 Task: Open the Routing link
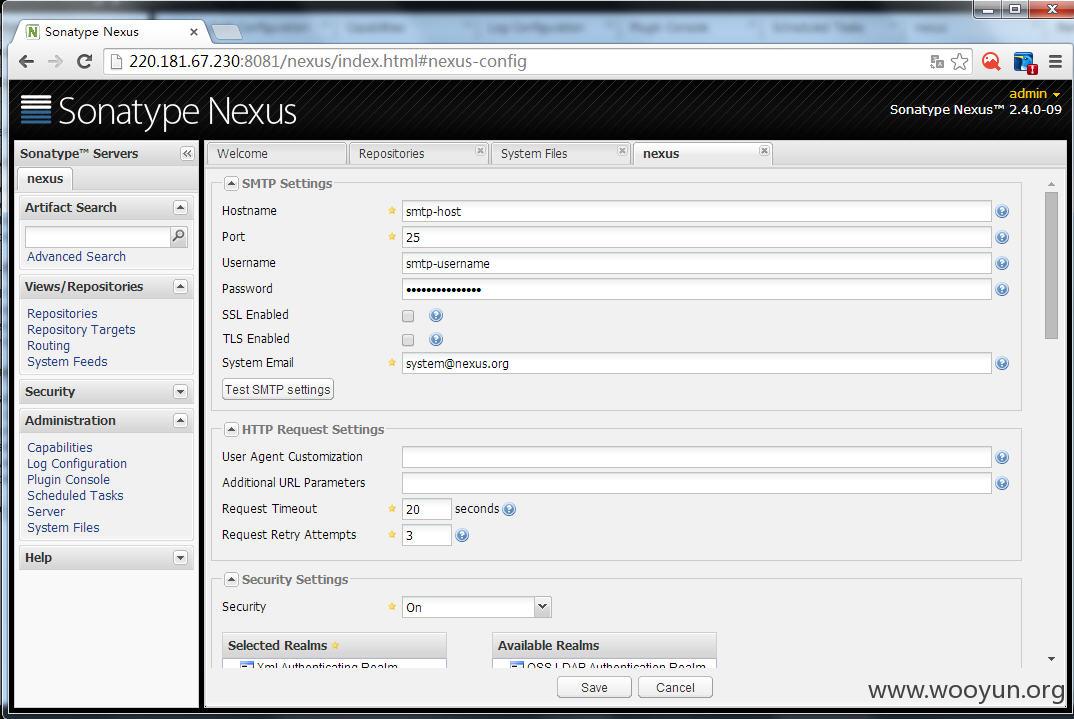[x=49, y=346]
